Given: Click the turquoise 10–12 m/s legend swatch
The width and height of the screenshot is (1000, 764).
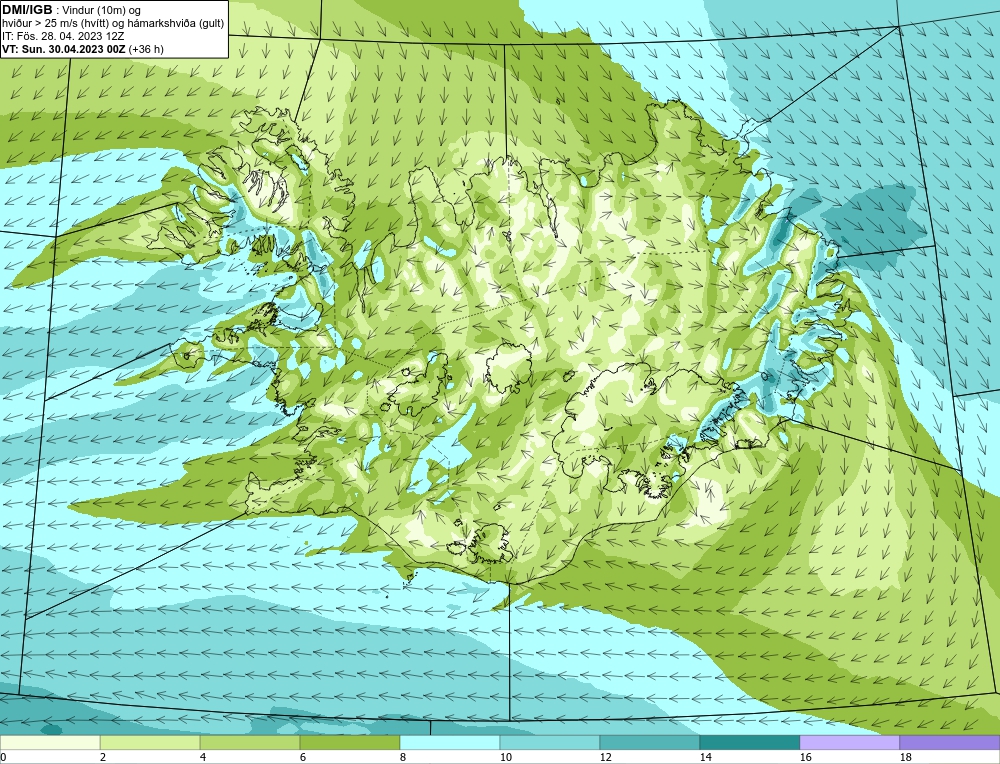Looking at the screenshot, I should [x=550, y=743].
